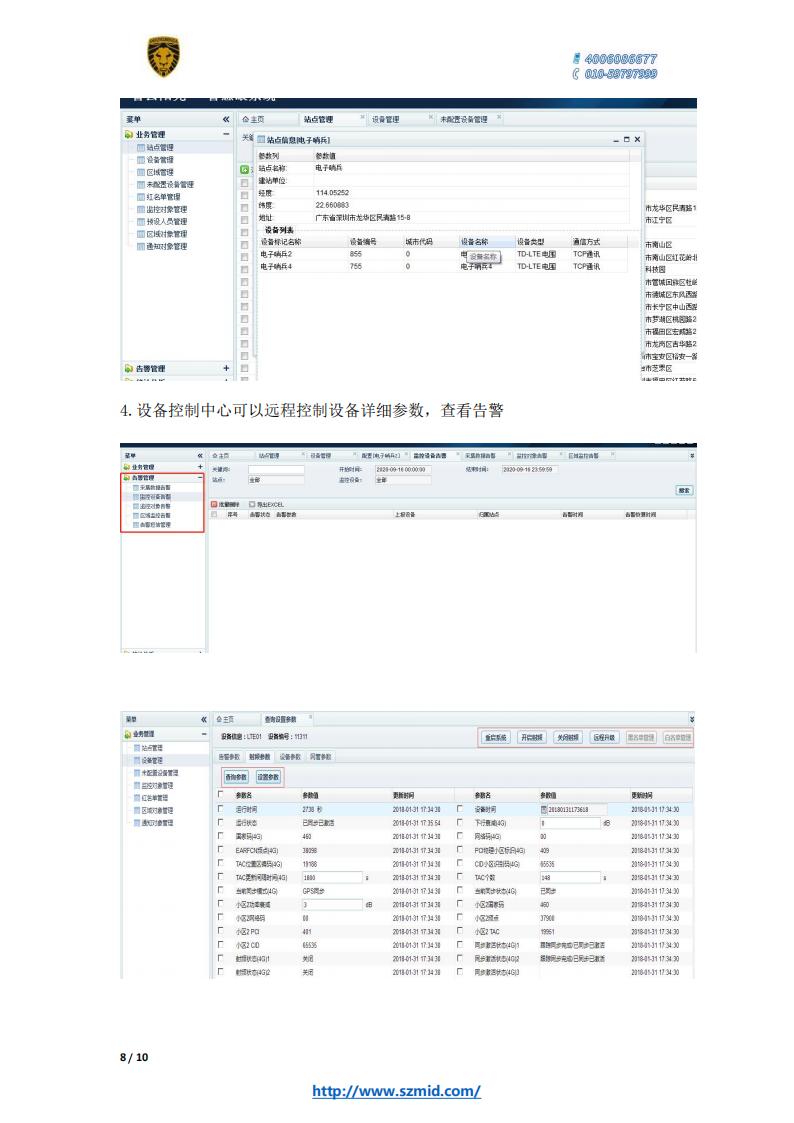Image resolution: width=794 pixels, height=1123 pixels.
Task: Collapse the menu panel in top screenshot
Action: 226,120
